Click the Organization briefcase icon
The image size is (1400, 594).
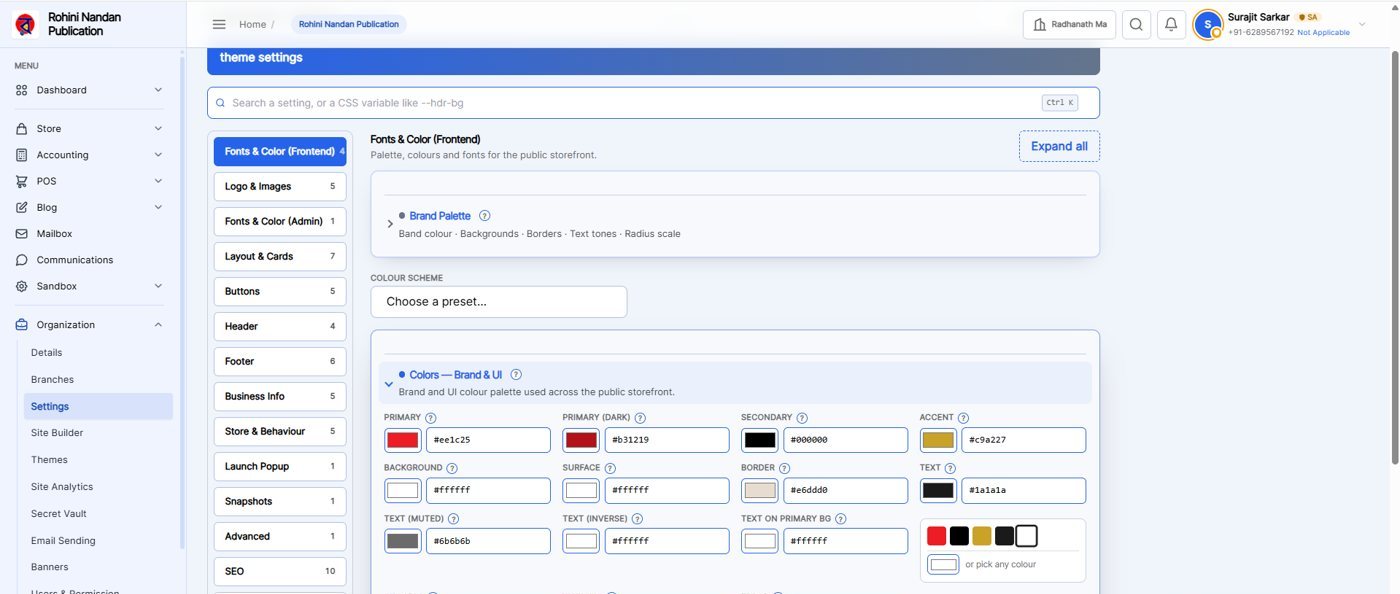[x=22, y=325]
